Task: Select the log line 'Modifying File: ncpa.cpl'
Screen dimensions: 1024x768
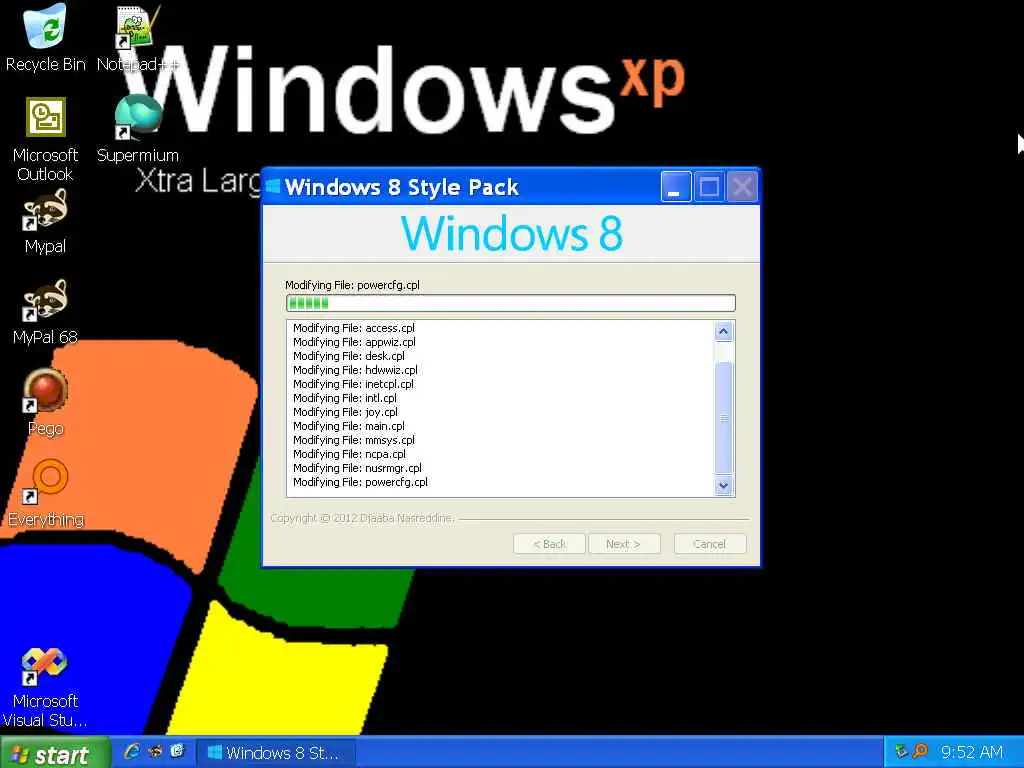Action: [349, 454]
